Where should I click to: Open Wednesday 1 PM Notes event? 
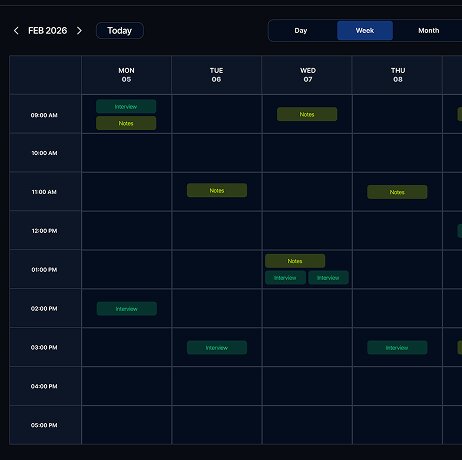click(x=295, y=261)
